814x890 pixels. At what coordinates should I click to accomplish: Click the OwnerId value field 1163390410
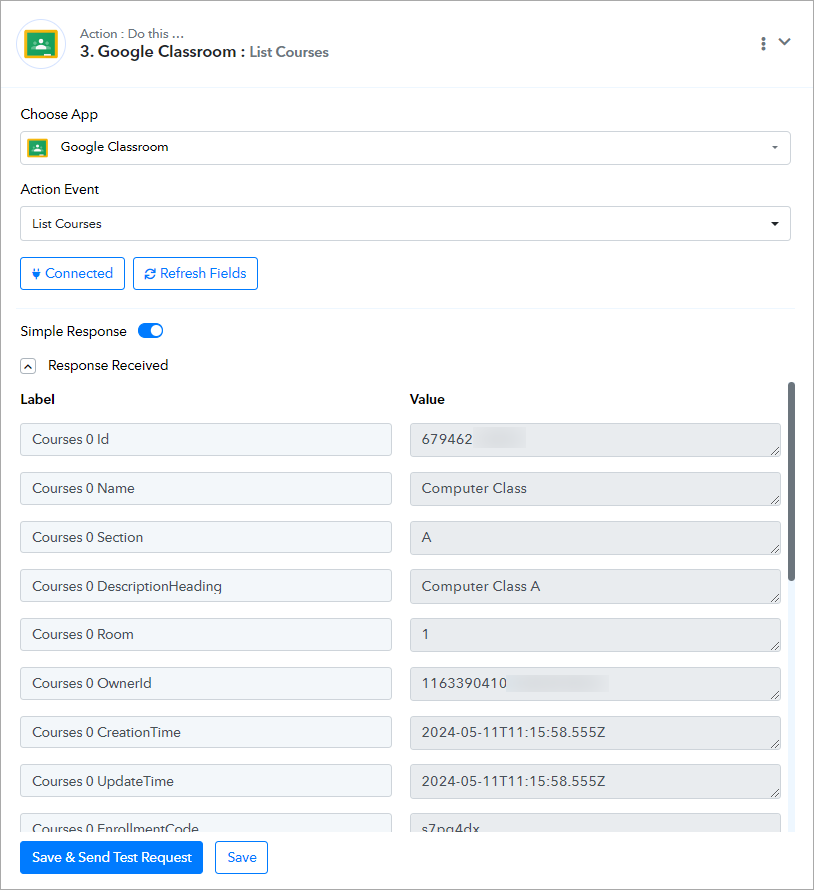(595, 684)
